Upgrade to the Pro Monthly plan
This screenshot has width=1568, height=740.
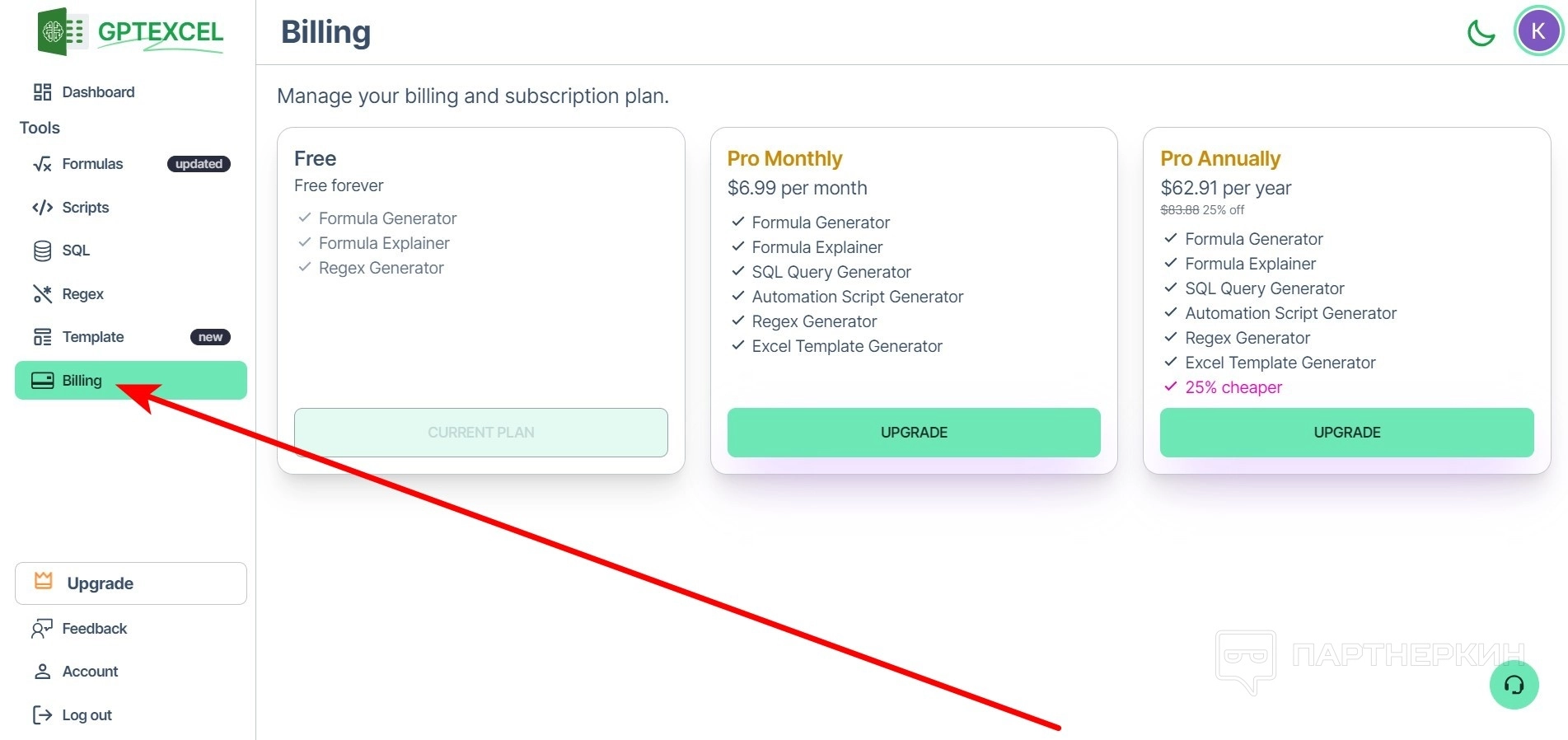click(x=914, y=433)
